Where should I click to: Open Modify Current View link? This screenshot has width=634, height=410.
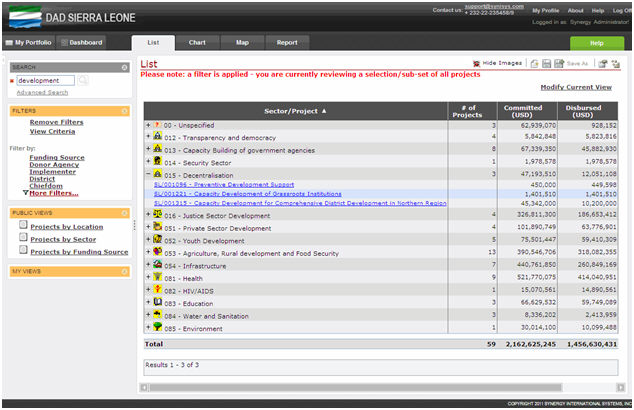(576, 87)
